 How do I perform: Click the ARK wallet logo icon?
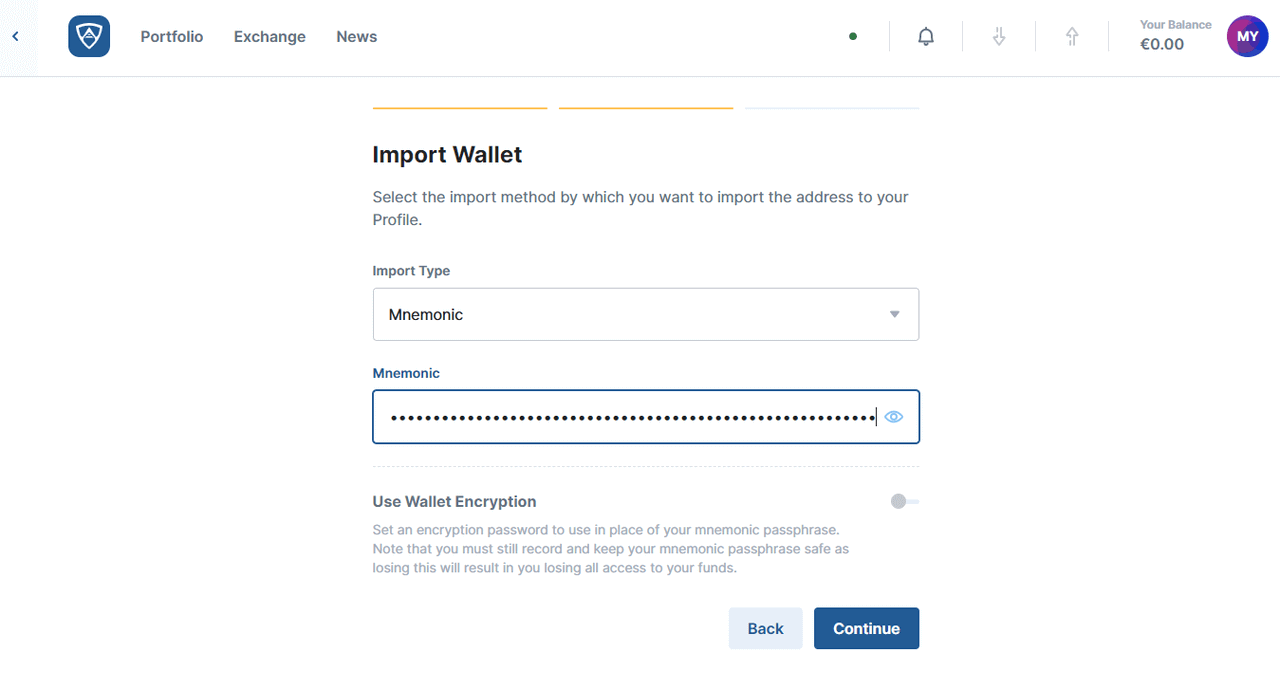click(89, 37)
